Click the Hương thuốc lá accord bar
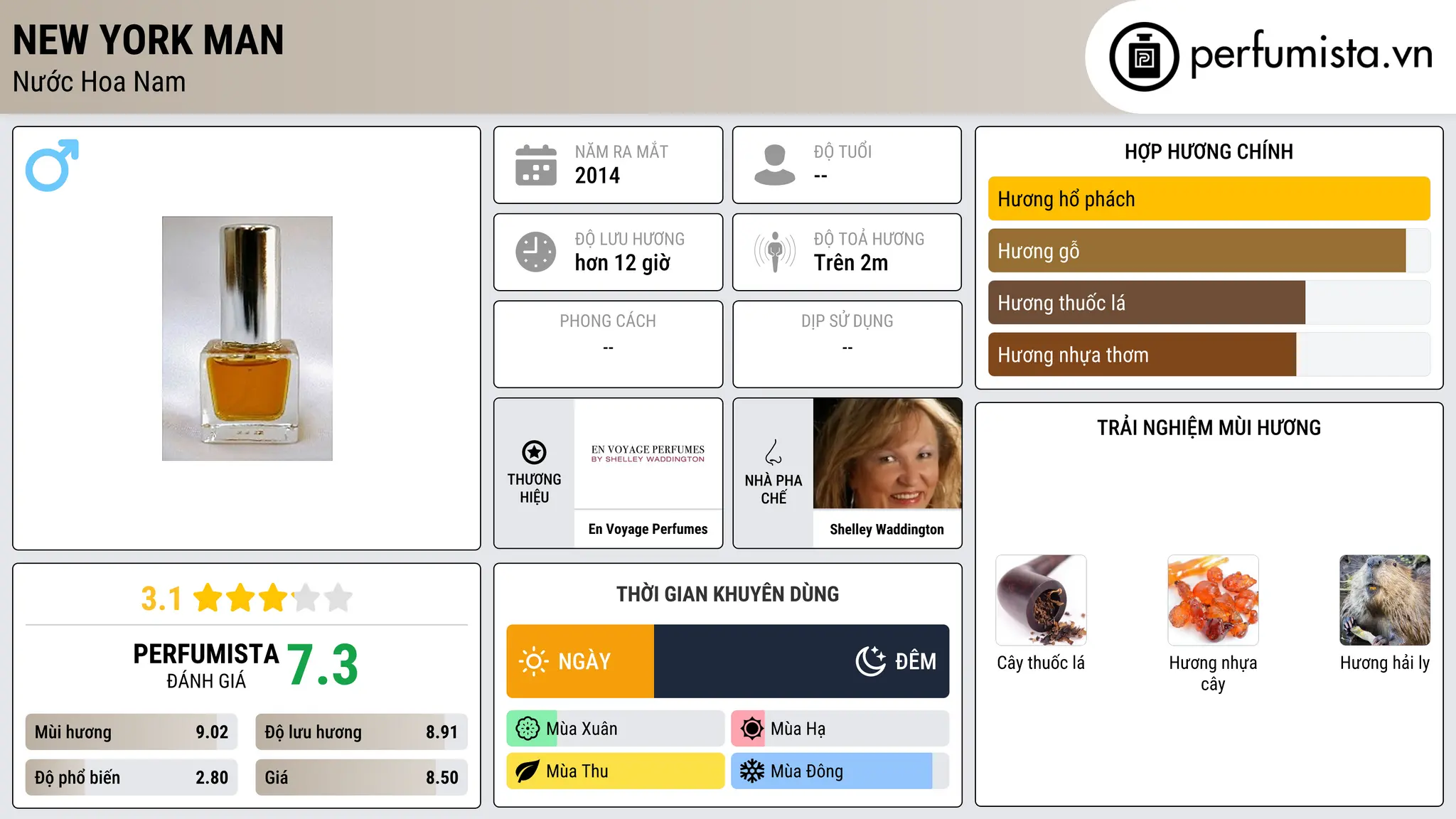The image size is (1456, 819). [1209, 303]
